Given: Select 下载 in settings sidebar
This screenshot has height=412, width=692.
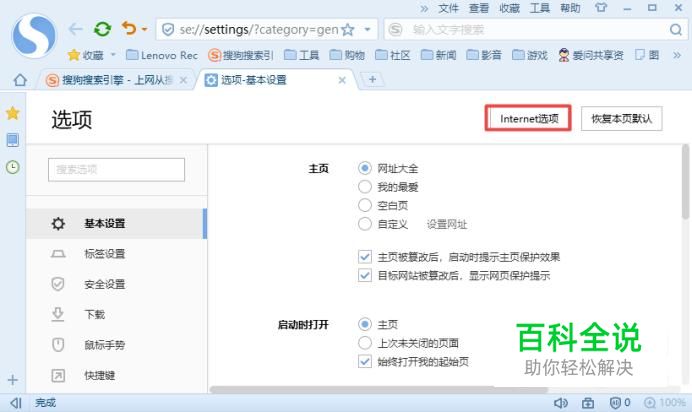Looking at the screenshot, I should [x=117, y=315].
